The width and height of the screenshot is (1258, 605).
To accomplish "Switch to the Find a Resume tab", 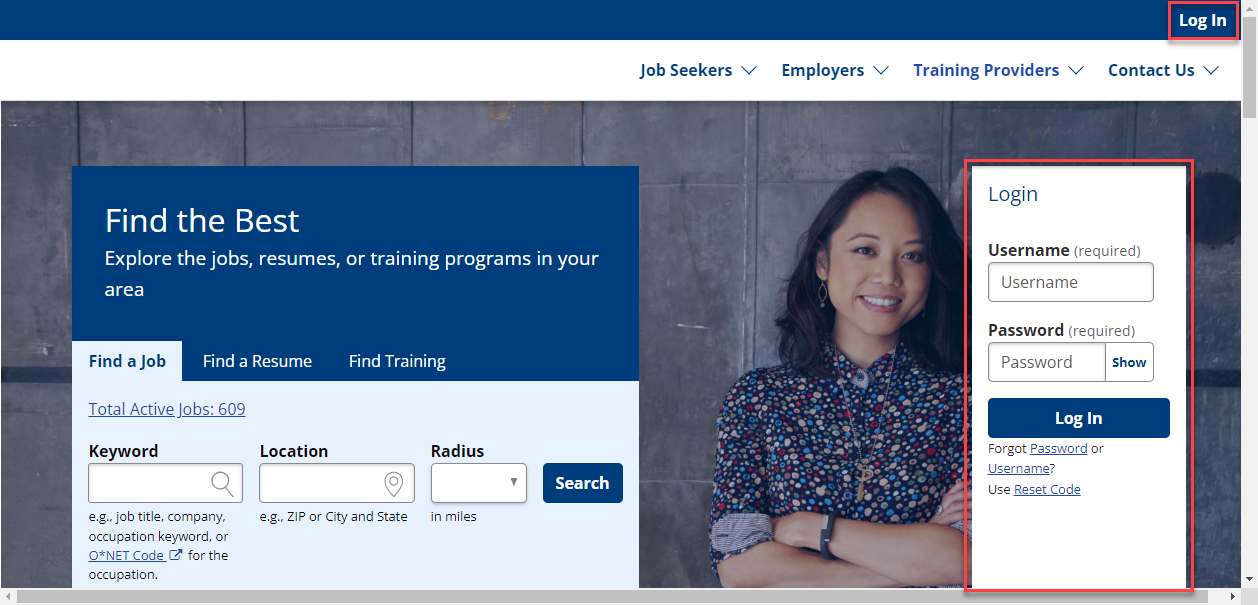I will (x=257, y=361).
